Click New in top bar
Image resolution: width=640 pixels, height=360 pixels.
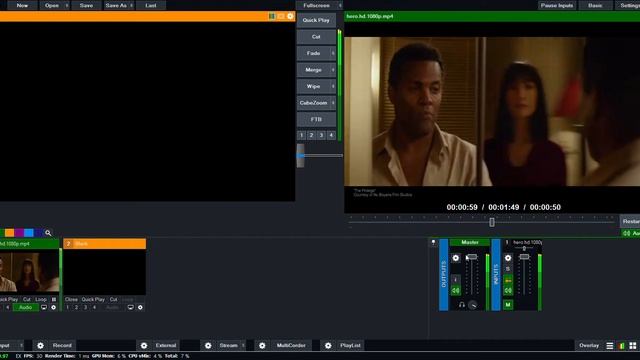click(x=22, y=5)
